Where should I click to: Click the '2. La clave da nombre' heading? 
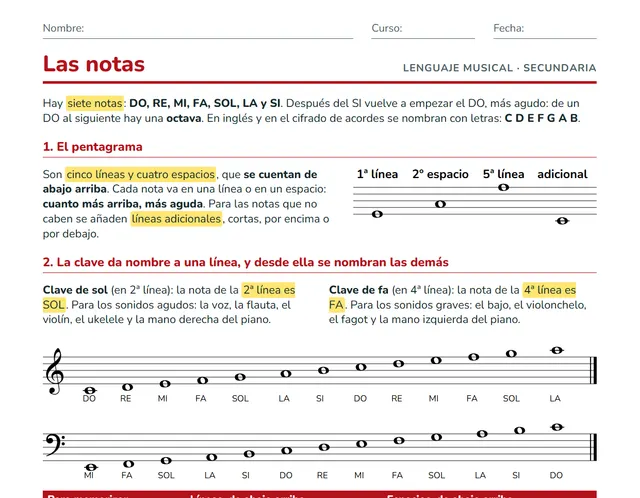(x=246, y=262)
